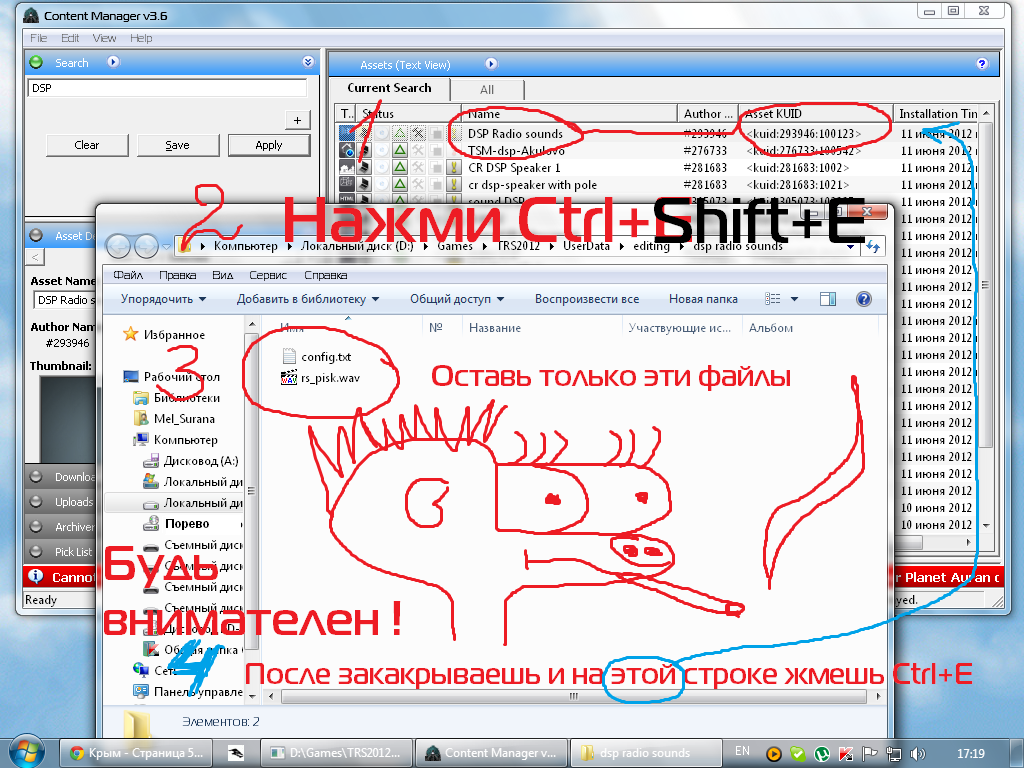Screen dimensions: 1024x768
Task: Collapse the Search panel via double-chevron
Action: pos(308,62)
